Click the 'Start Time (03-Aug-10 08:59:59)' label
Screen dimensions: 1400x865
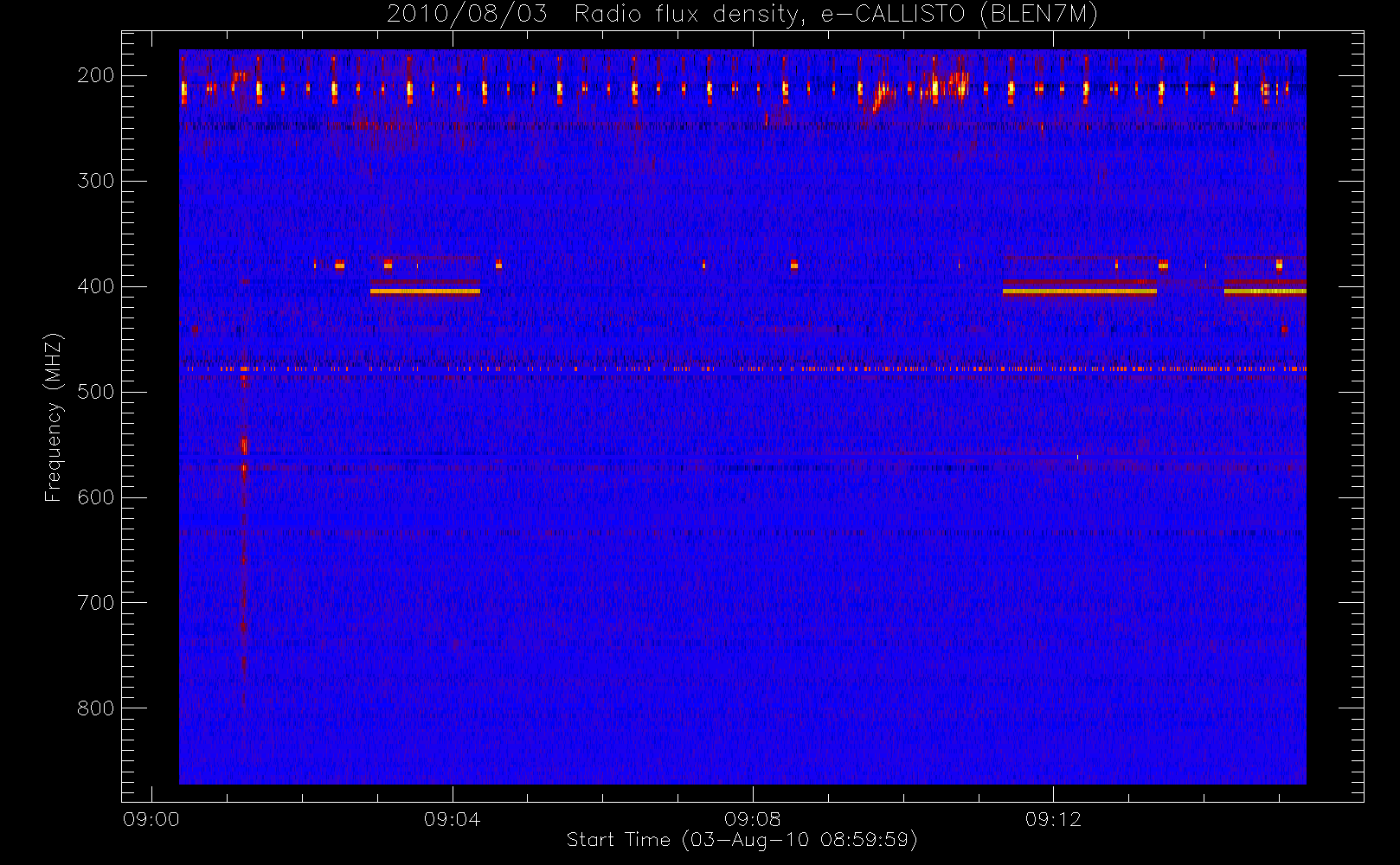[x=742, y=840]
